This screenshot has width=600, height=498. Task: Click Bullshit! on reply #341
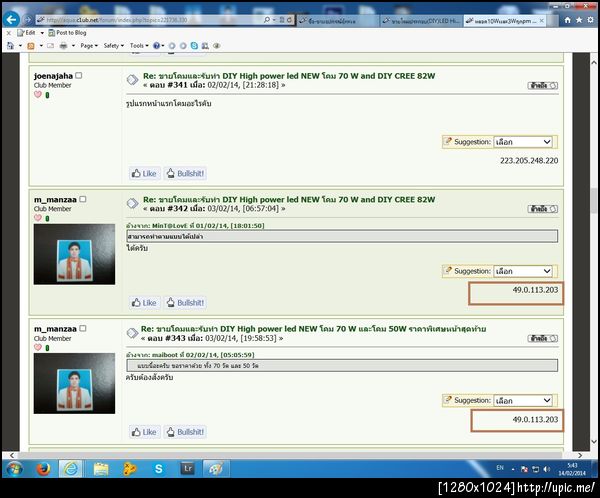pyautogui.click(x=186, y=173)
